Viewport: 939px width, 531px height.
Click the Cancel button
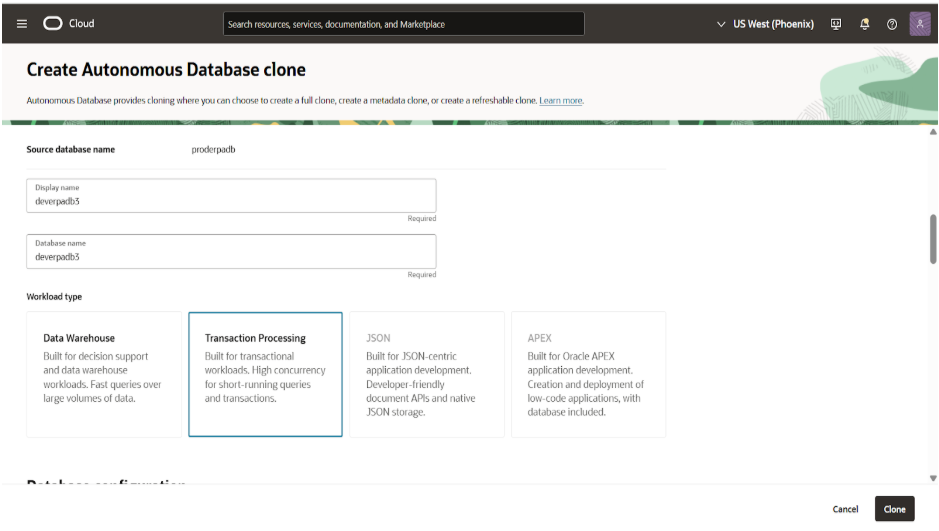coord(845,509)
